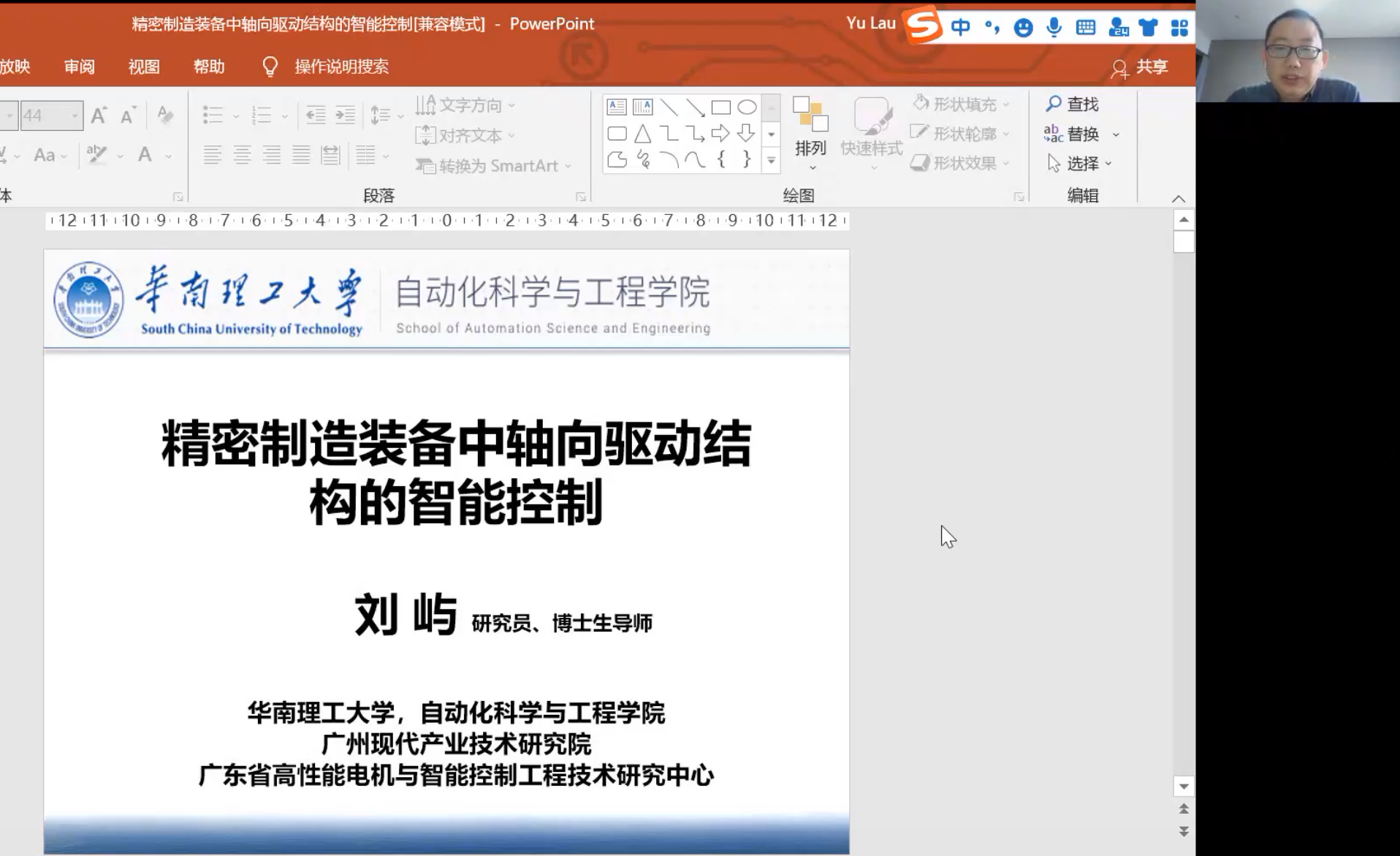Select the rectangle shape in the shapes gallery
The image size is (1400, 856).
tap(720, 107)
